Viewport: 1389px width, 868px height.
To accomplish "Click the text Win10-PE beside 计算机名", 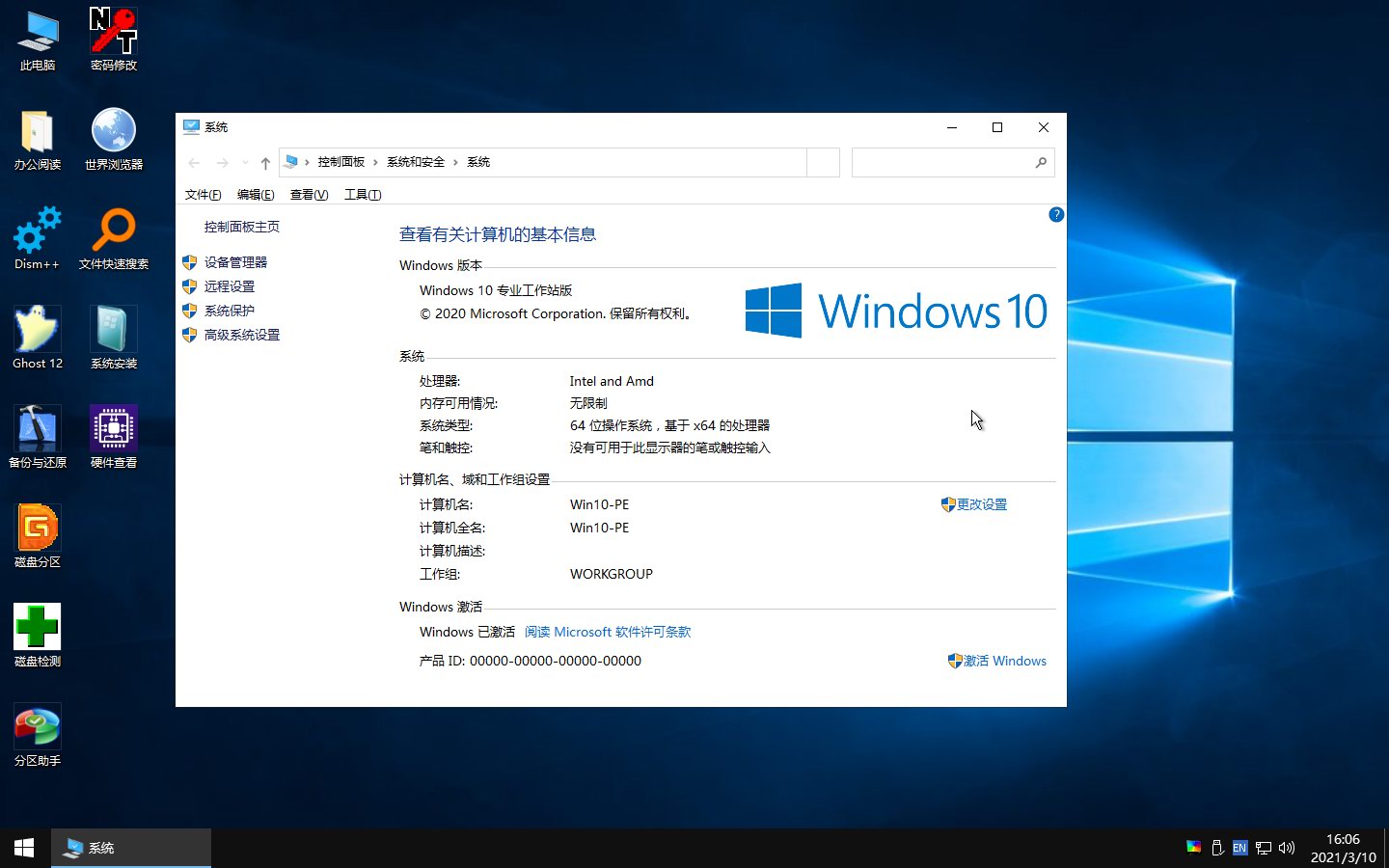I will point(599,504).
